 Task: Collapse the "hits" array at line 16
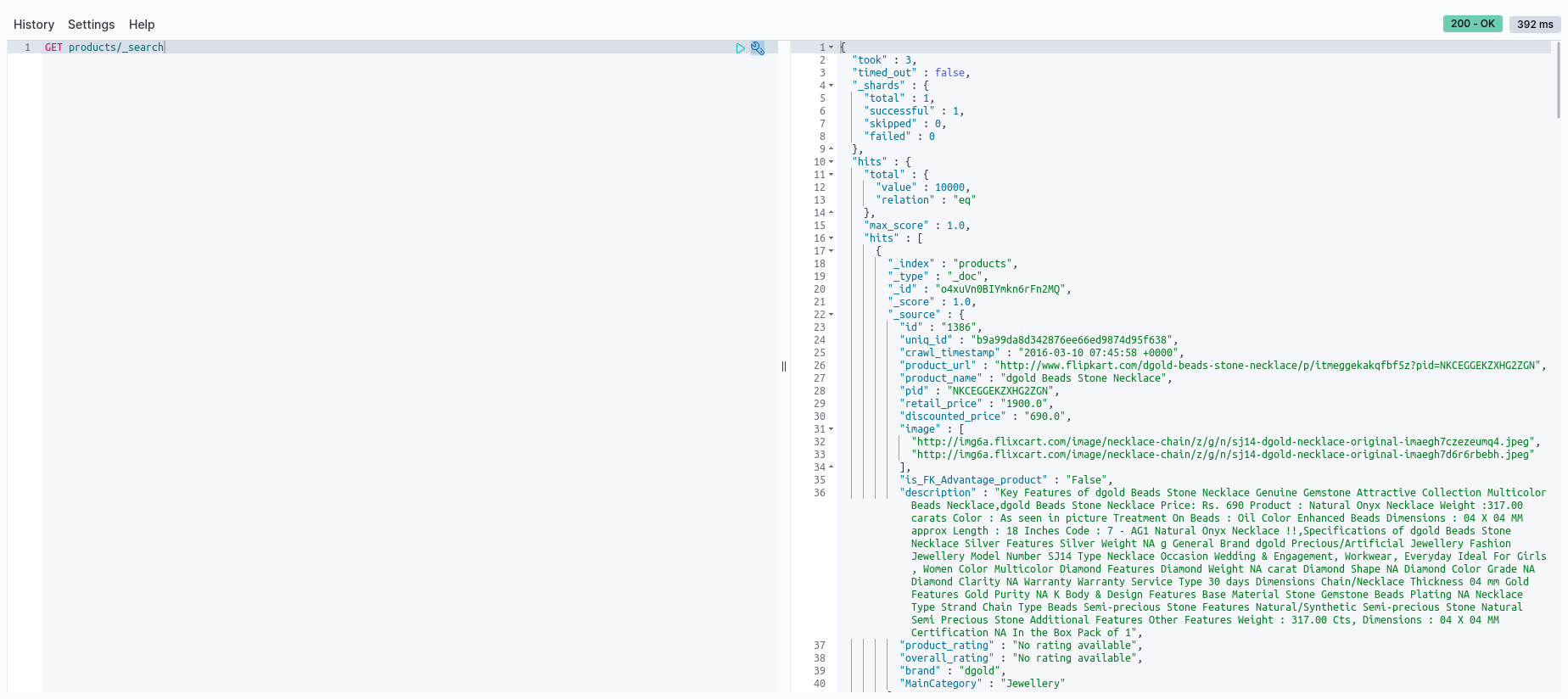[x=831, y=238]
